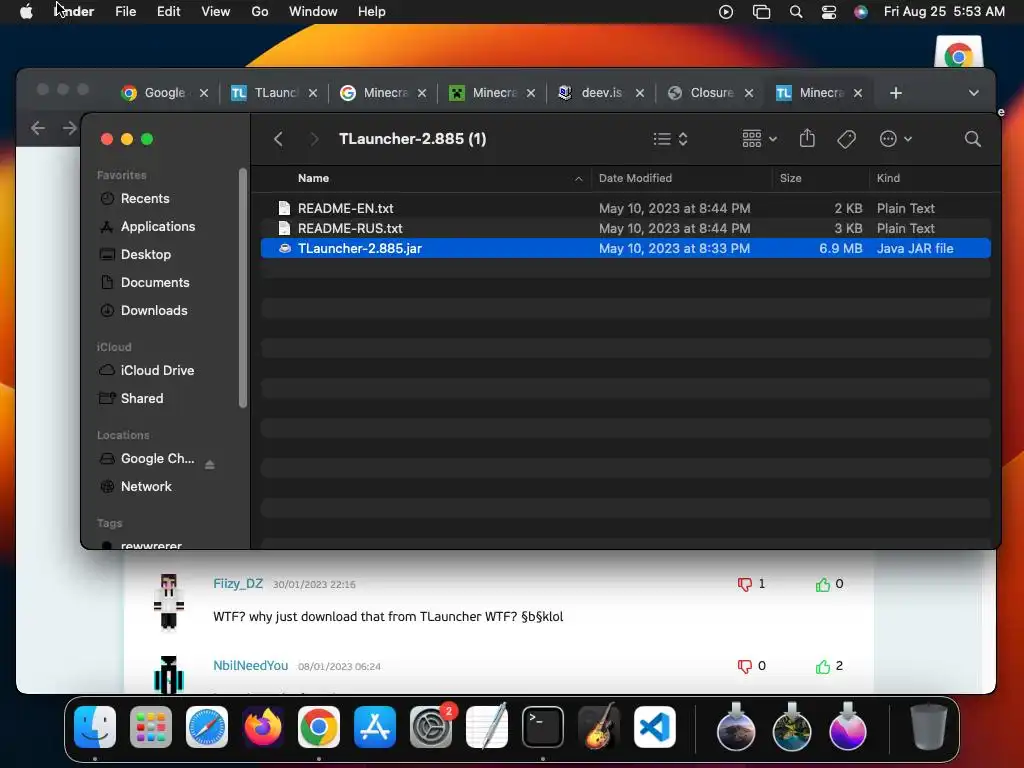Image resolution: width=1024 pixels, height=768 pixels.
Task: Open Documents in sidebar
Action: (155, 283)
